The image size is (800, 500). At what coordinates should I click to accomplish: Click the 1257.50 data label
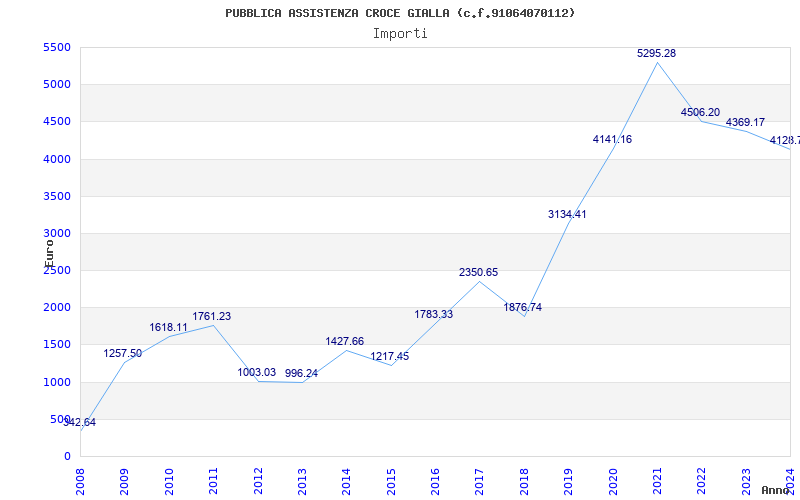click(x=123, y=354)
